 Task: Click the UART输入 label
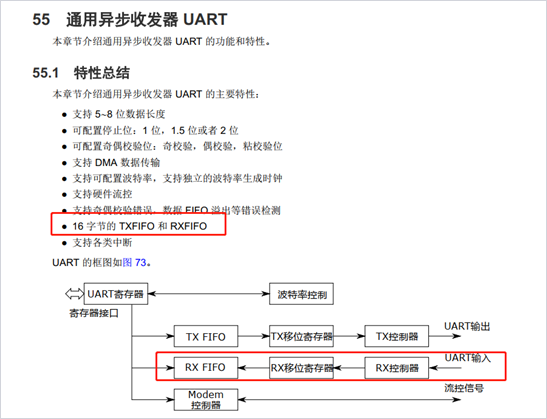point(468,358)
